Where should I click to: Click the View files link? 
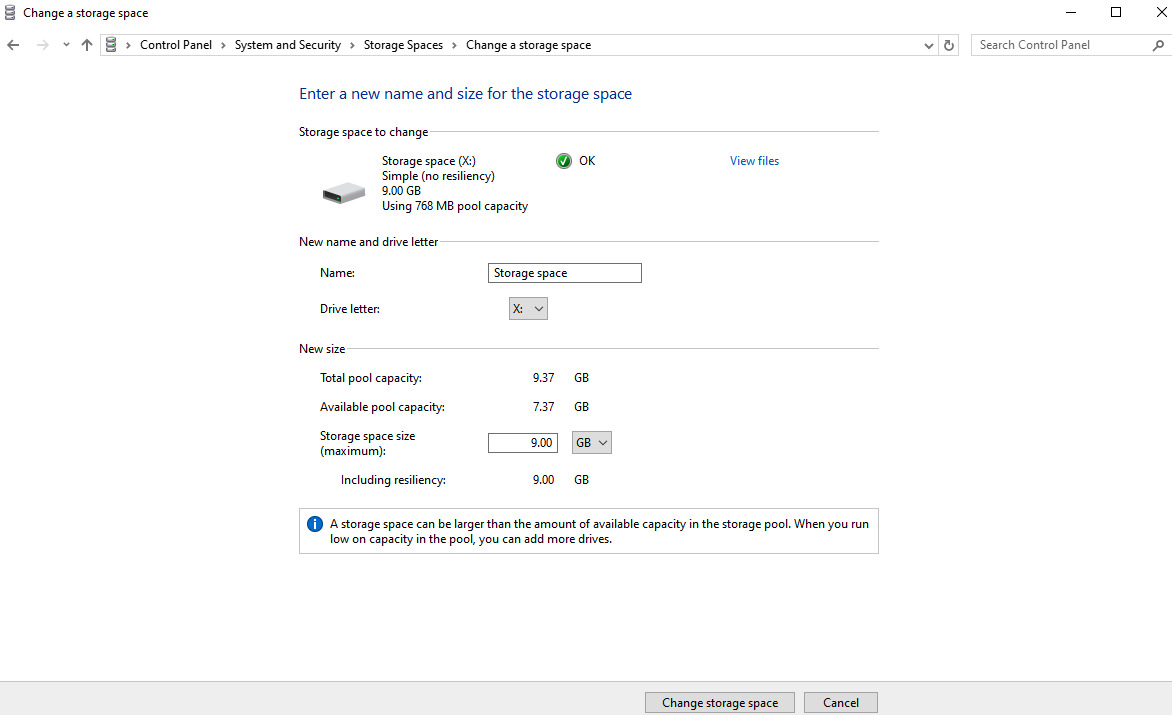coord(754,161)
